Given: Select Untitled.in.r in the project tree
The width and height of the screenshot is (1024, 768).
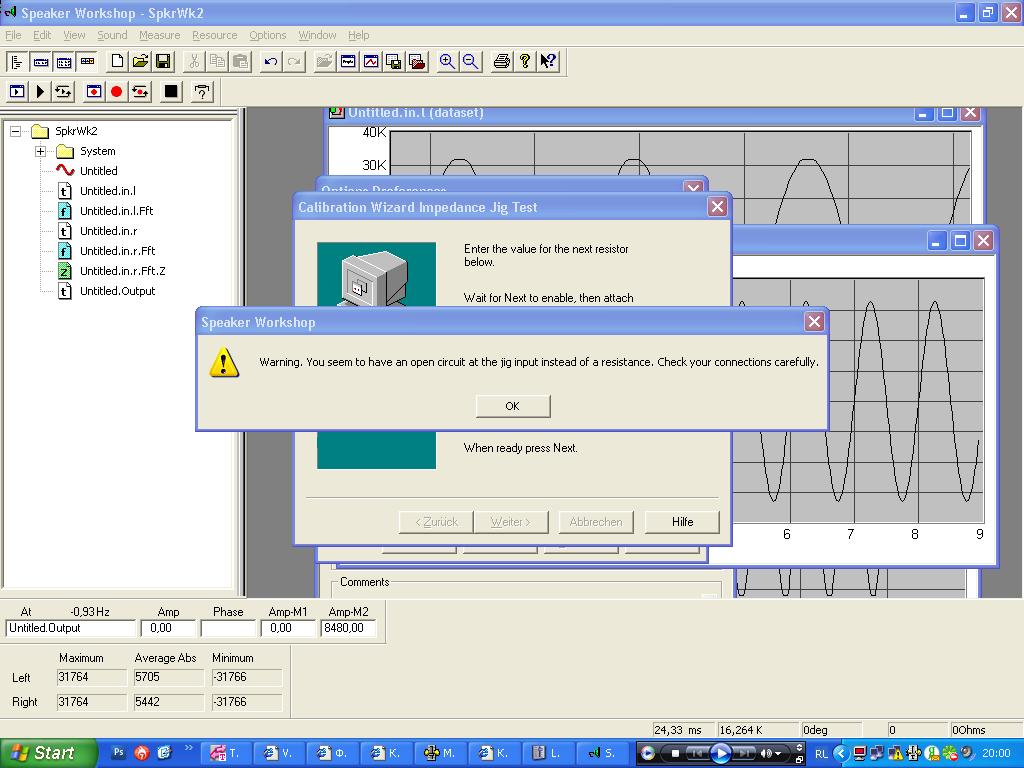Looking at the screenshot, I should click(108, 231).
